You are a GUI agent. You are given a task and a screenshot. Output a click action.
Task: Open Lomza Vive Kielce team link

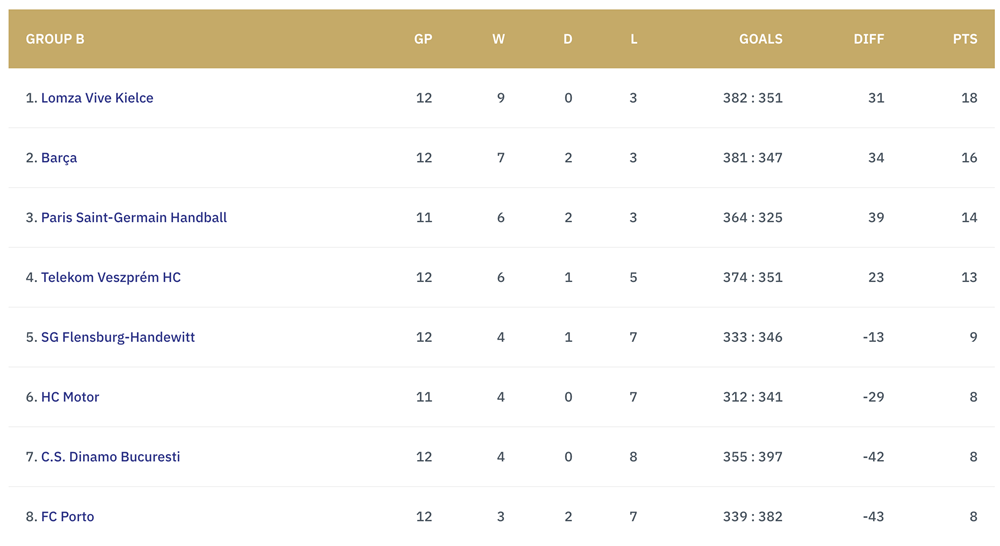tap(97, 98)
